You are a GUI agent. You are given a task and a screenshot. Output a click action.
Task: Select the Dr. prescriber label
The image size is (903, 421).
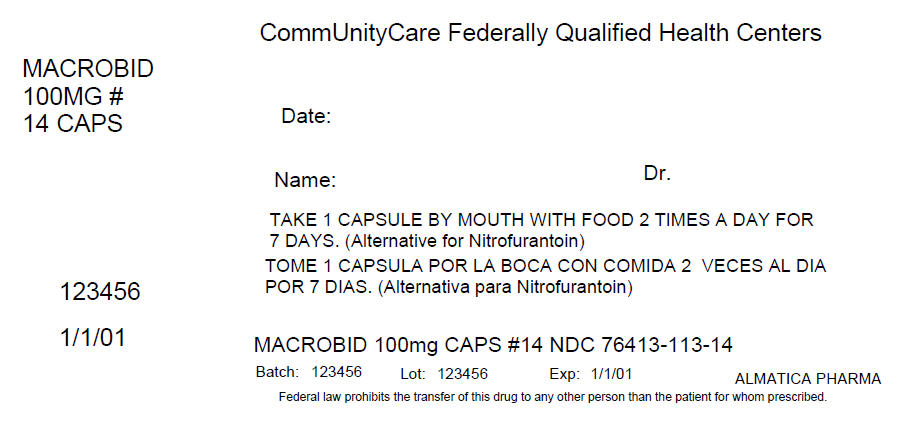657,174
